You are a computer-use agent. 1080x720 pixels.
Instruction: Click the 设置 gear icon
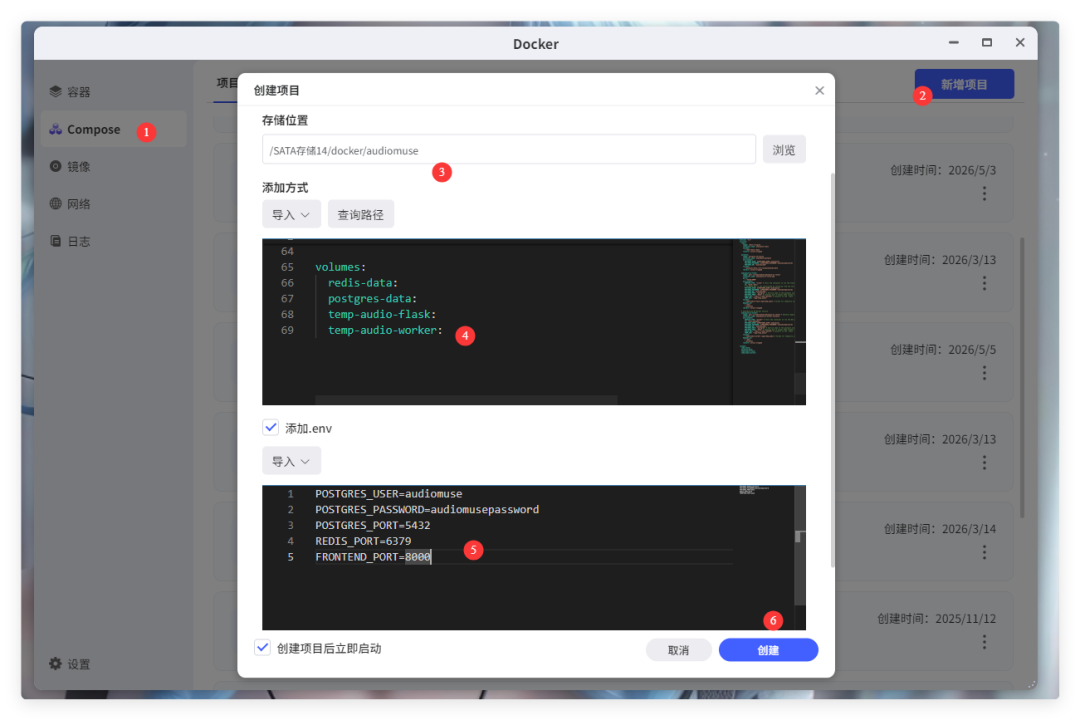[55, 663]
